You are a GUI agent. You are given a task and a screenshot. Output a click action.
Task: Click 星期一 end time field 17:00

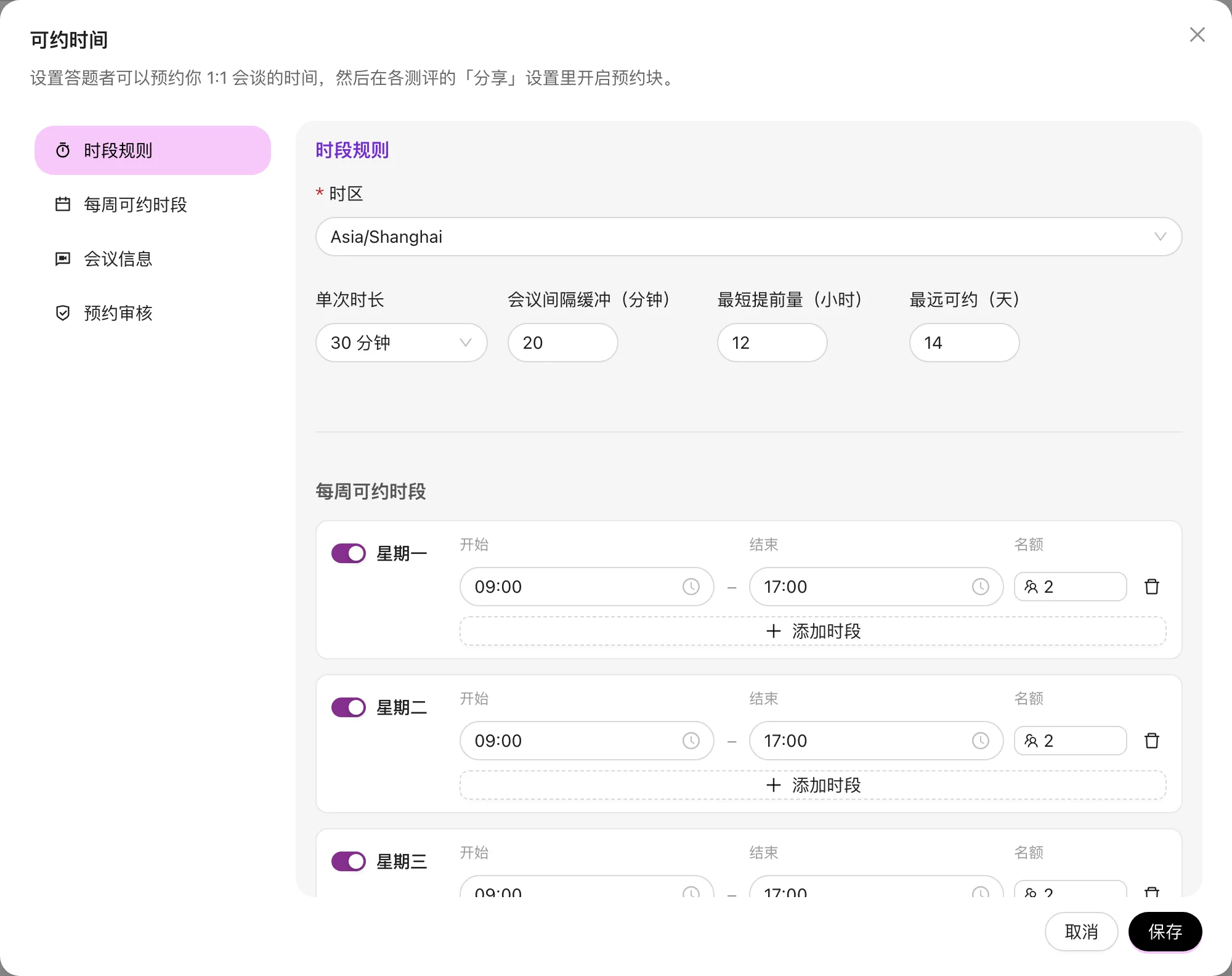pos(876,587)
